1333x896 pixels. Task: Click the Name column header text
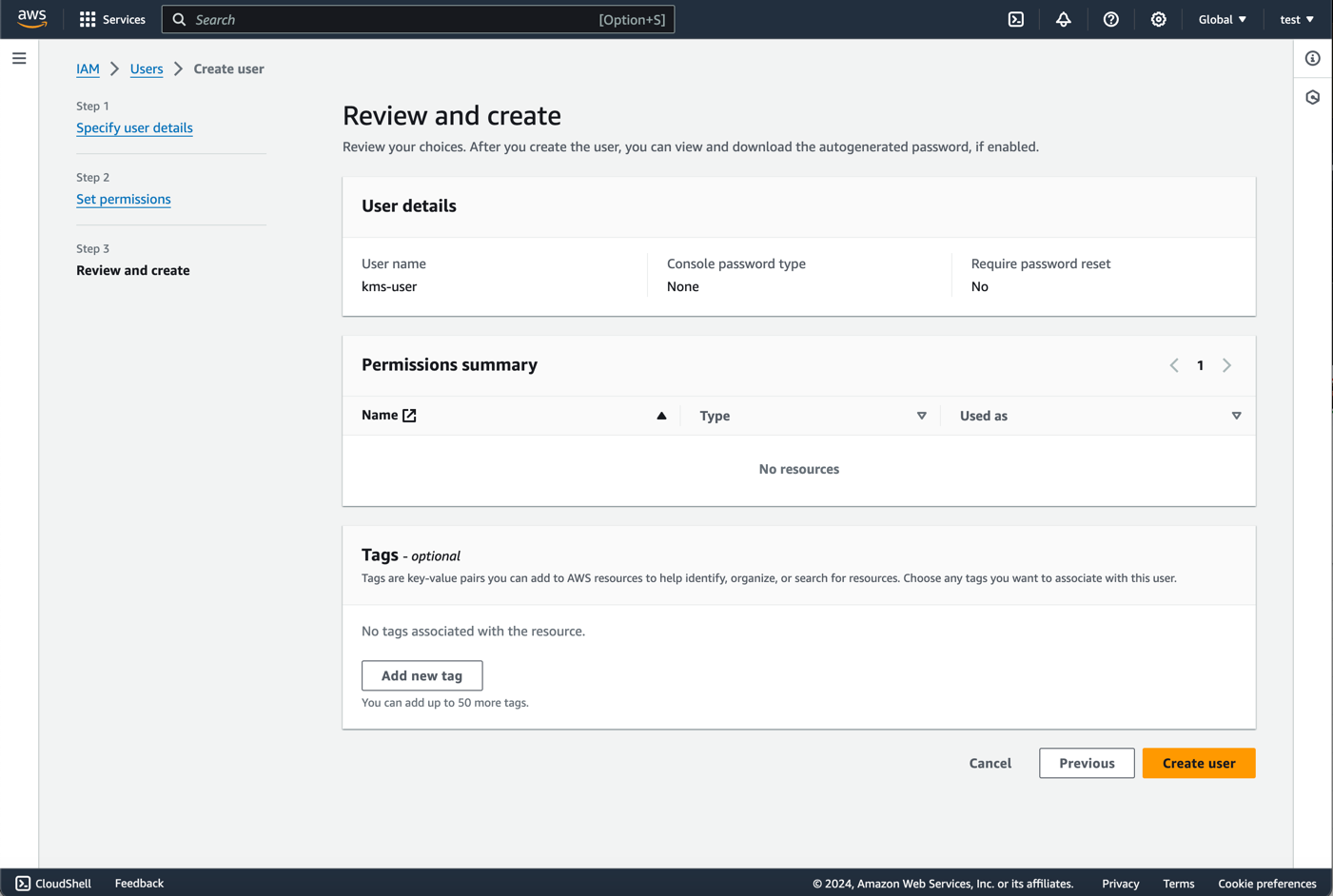point(380,415)
